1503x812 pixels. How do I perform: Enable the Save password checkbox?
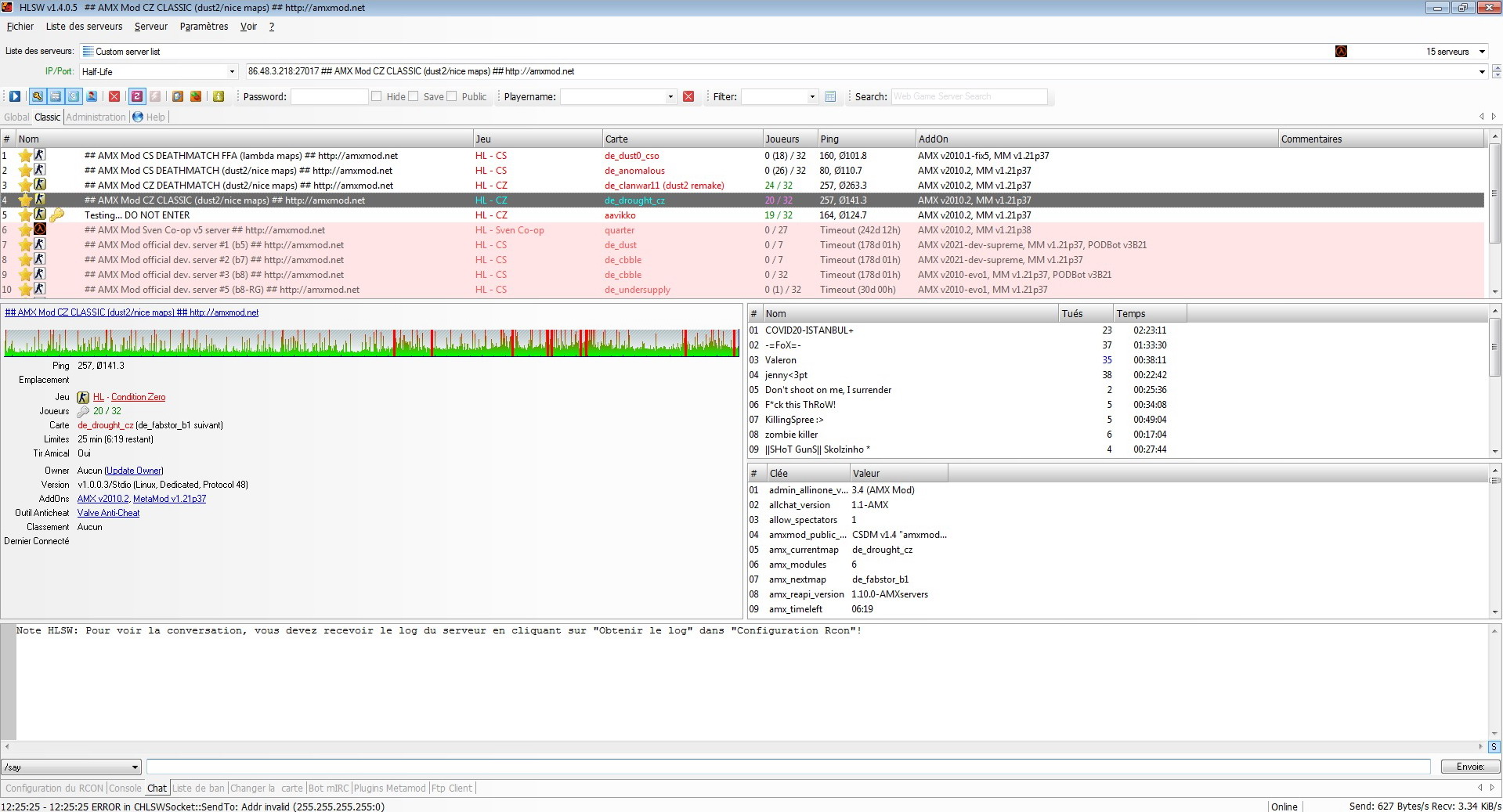coord(414,96)
